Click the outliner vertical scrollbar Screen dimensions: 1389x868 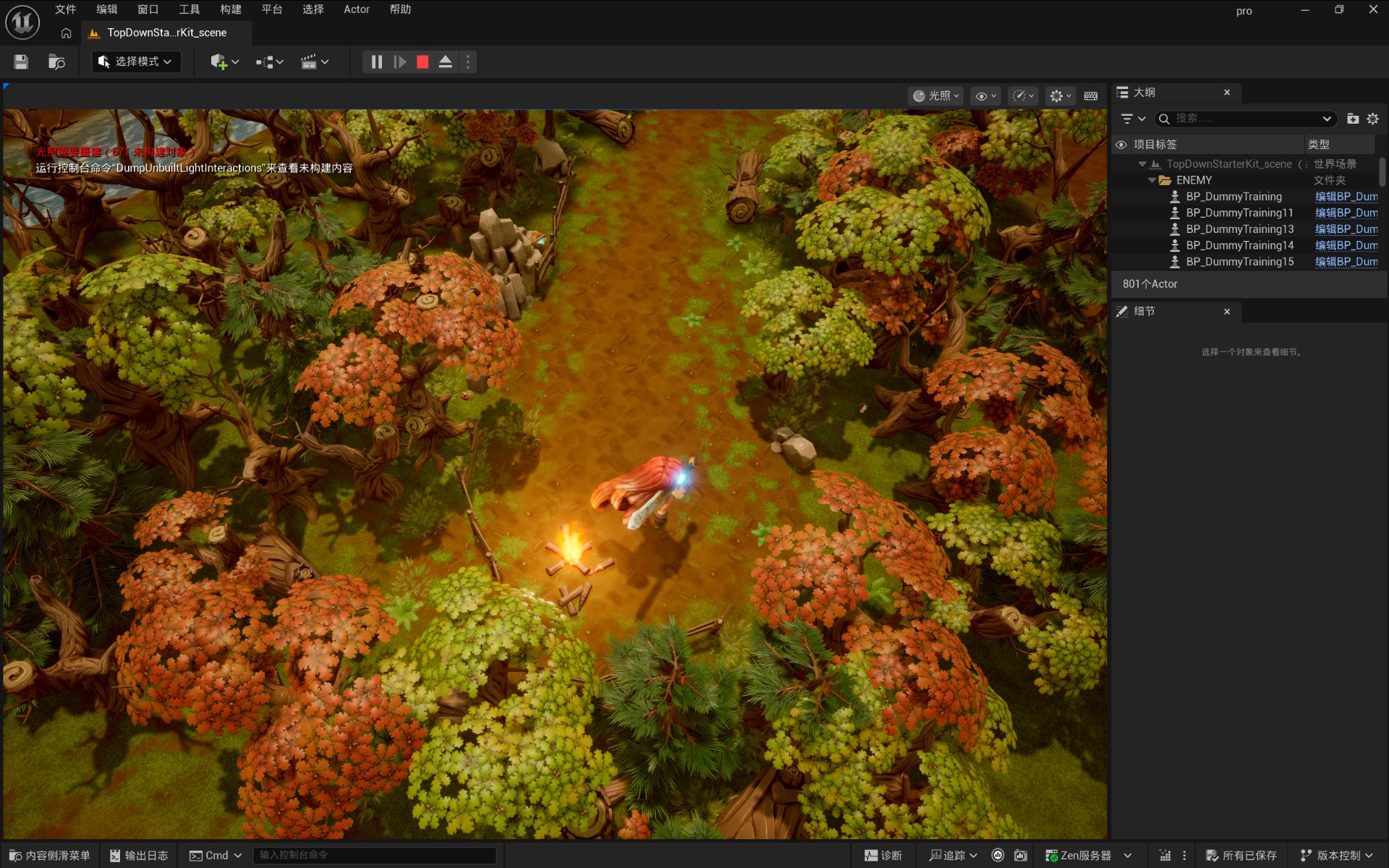[1382, 172]
